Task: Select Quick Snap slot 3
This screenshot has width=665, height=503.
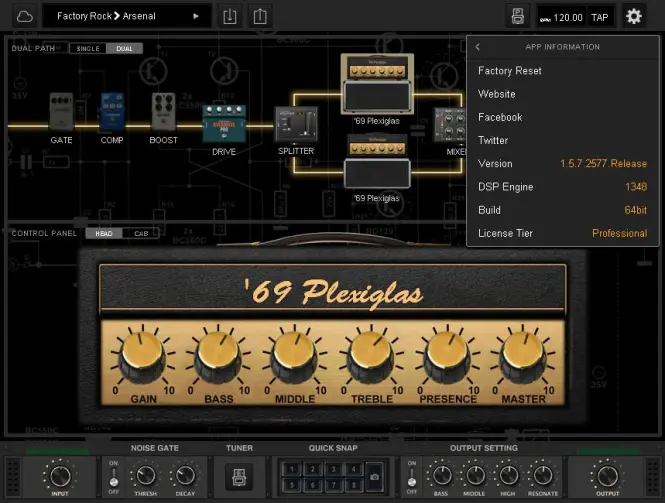Action: click(x=333, y=469)
